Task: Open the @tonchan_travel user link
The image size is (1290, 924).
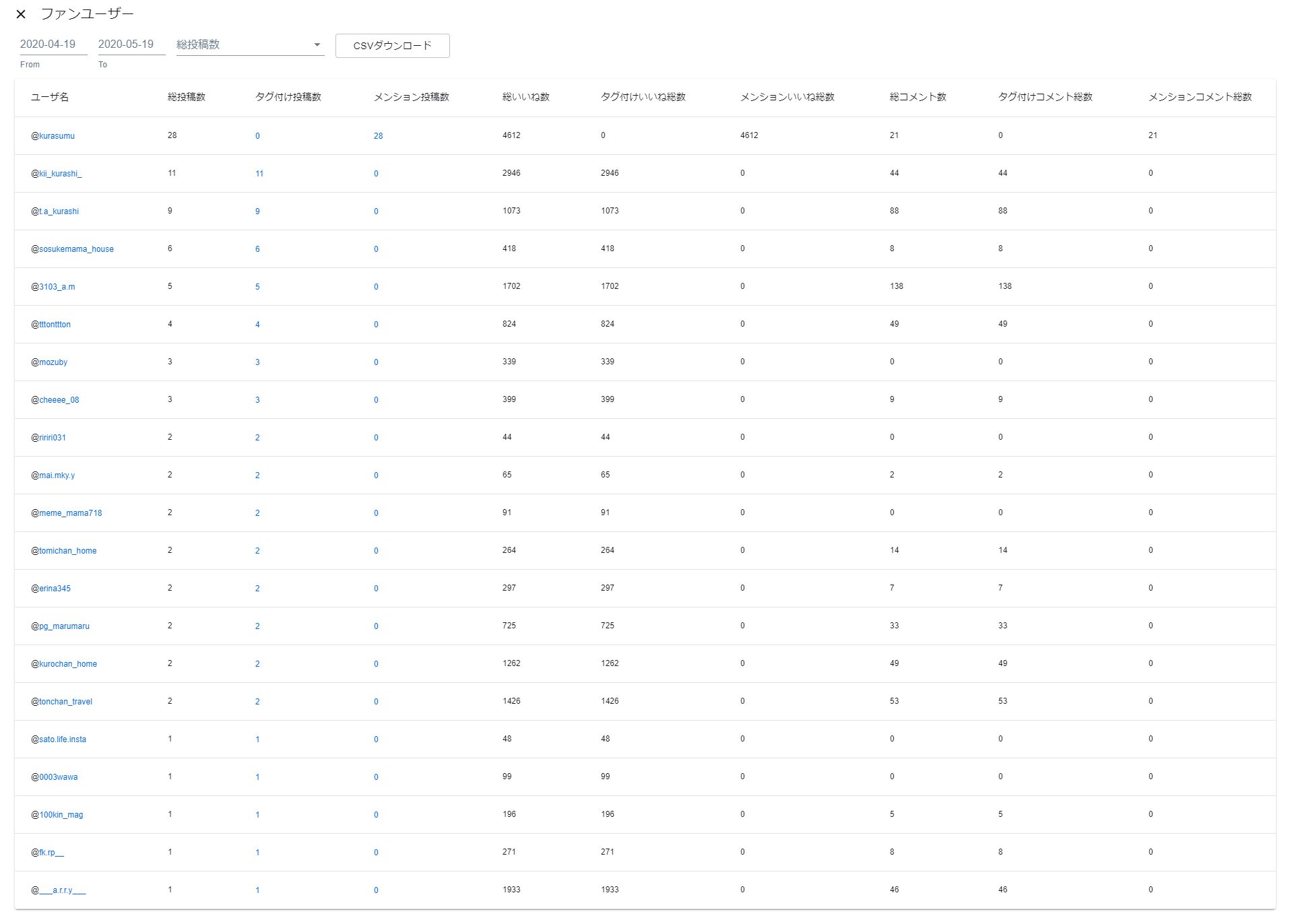Action: click(x=61, y=702)
